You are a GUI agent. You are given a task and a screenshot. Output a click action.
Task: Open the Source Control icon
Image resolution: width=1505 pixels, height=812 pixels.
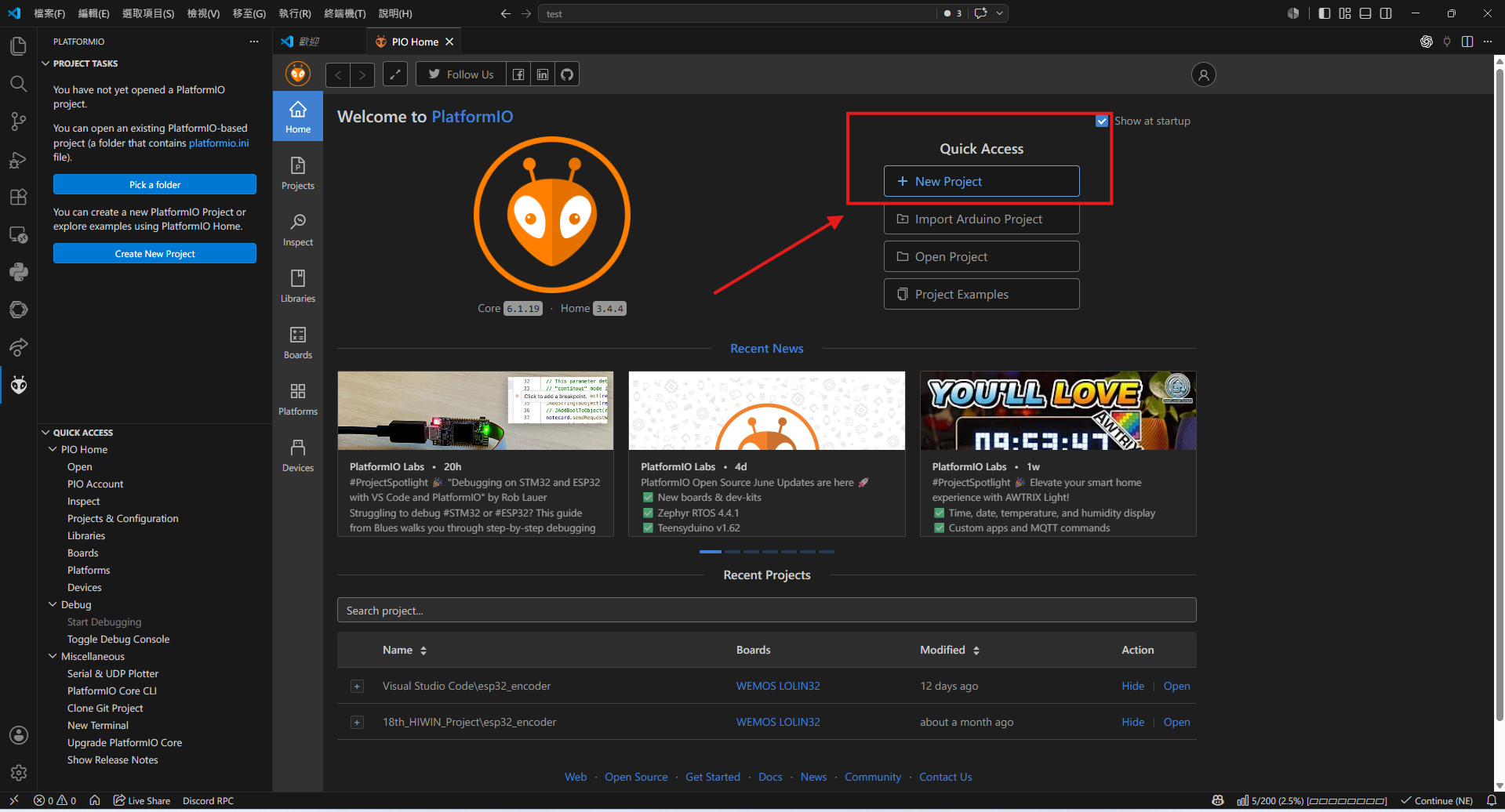tap(19, 121)
